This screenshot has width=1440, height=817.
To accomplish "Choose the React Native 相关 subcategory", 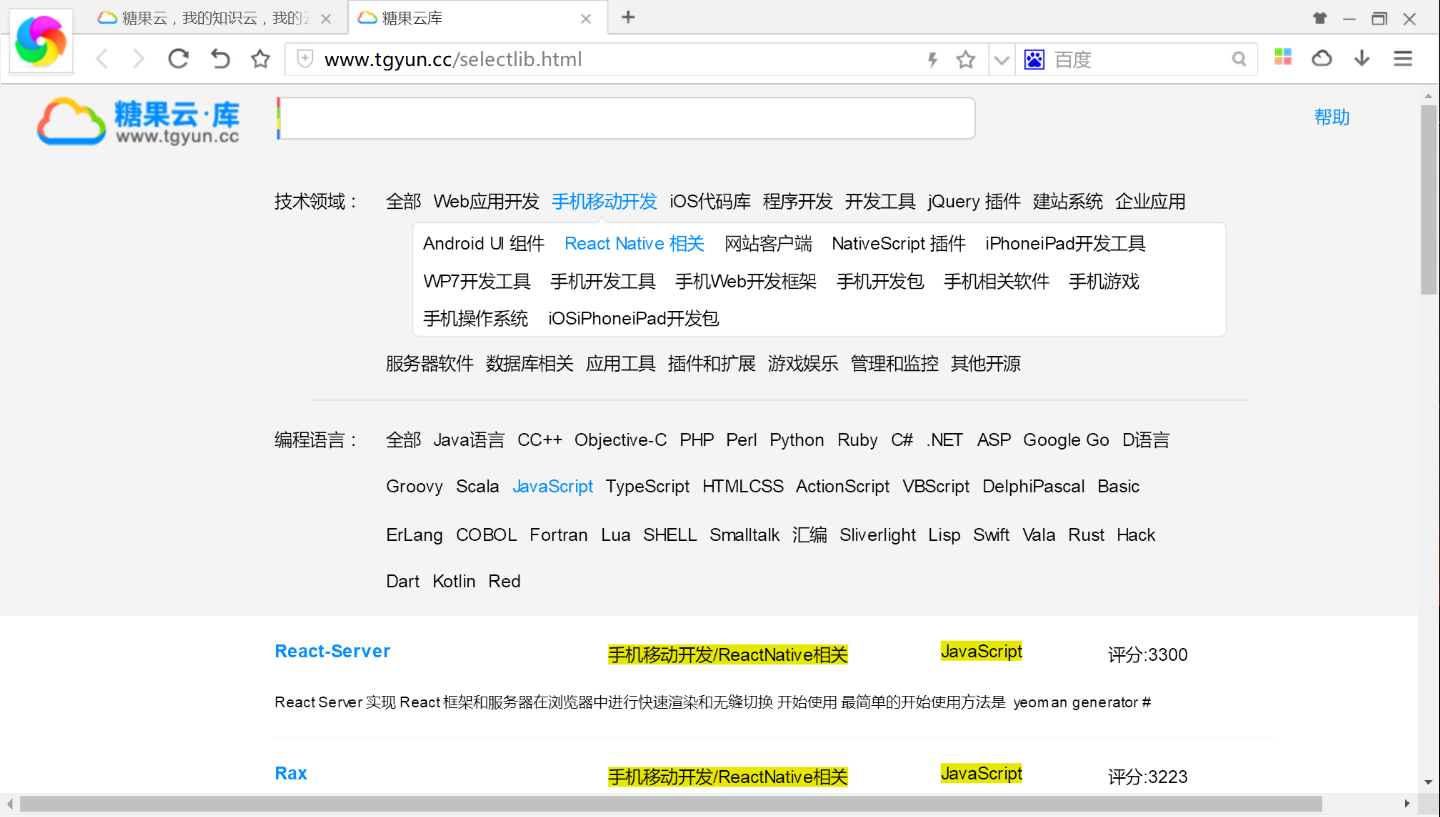I will tap(635, 243).
